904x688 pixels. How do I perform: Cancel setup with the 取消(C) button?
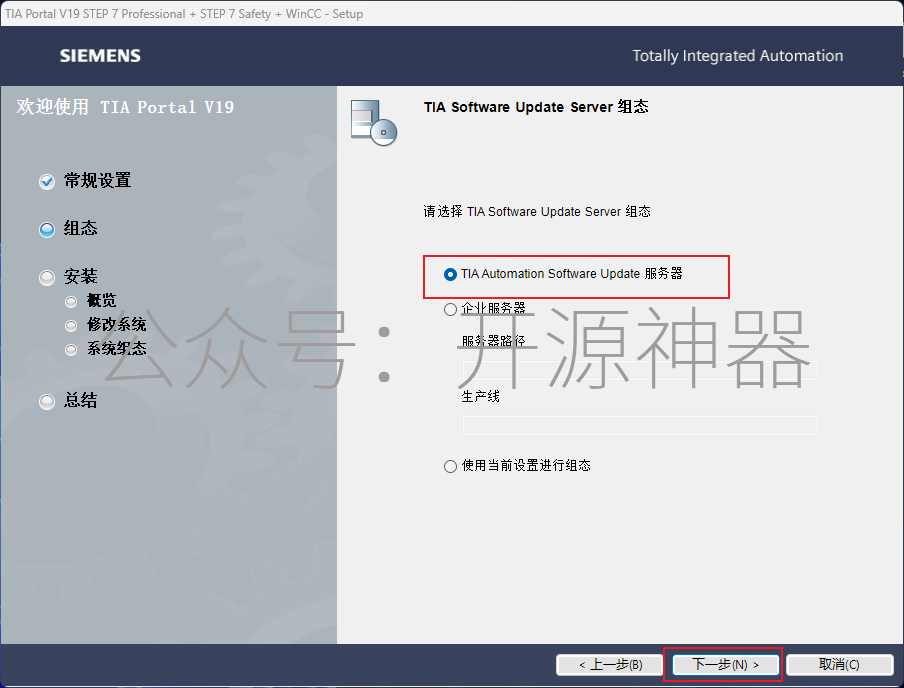(x=840, y=665)
